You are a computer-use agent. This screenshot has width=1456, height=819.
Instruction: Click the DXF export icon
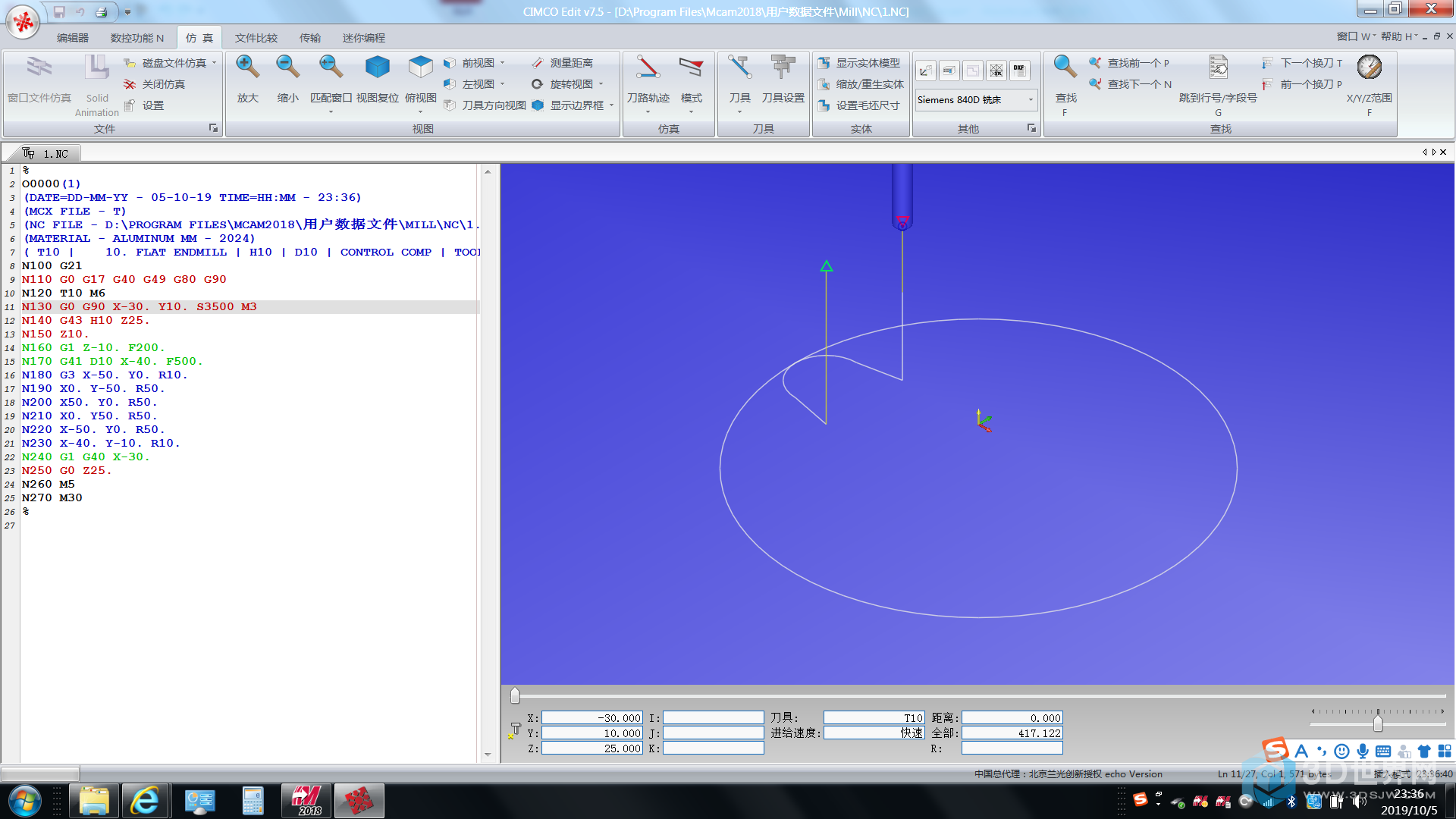pos(1020,71)
